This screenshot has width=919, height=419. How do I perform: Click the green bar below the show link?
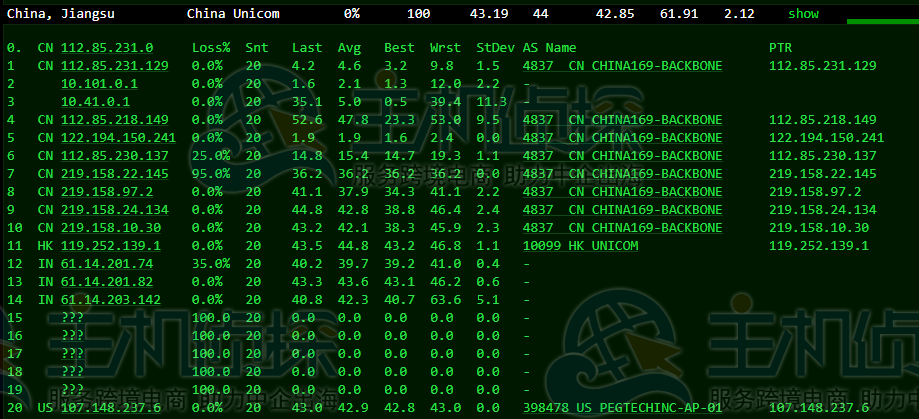click(x=882, y=21)
